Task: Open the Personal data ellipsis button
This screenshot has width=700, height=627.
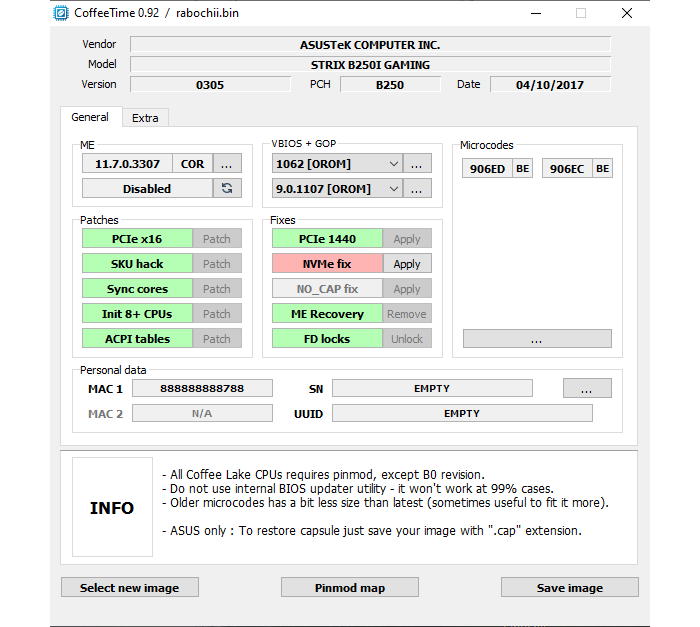Action: point(587,388)
